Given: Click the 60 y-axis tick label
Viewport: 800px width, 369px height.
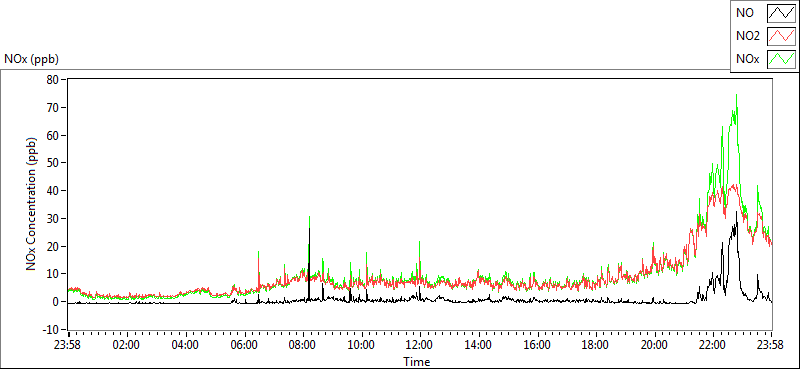Looking at the screenshot, I should [x=53, y=135].
